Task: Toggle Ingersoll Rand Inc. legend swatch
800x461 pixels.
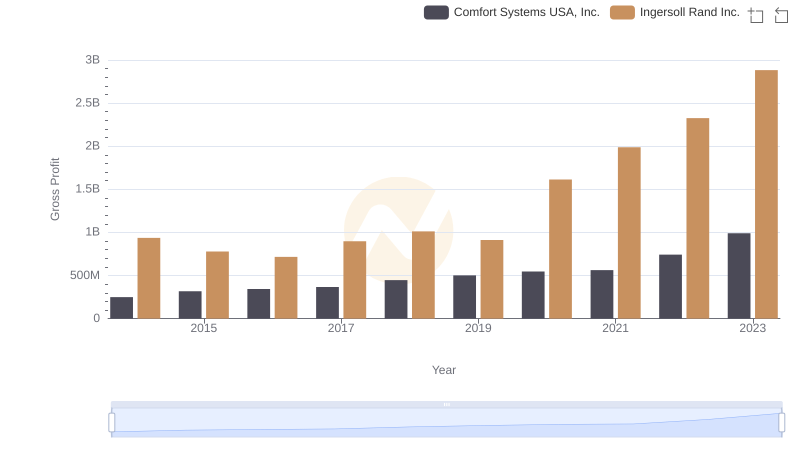Action: [x=622, y=12]
